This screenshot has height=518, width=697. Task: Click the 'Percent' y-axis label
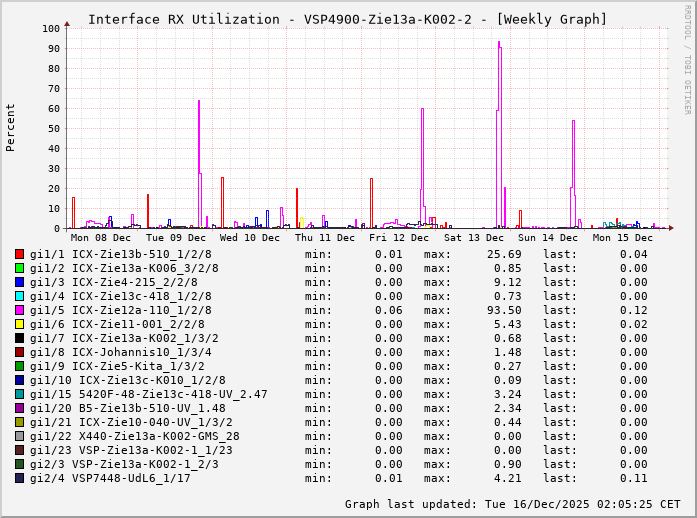click(x=11, y=127)
